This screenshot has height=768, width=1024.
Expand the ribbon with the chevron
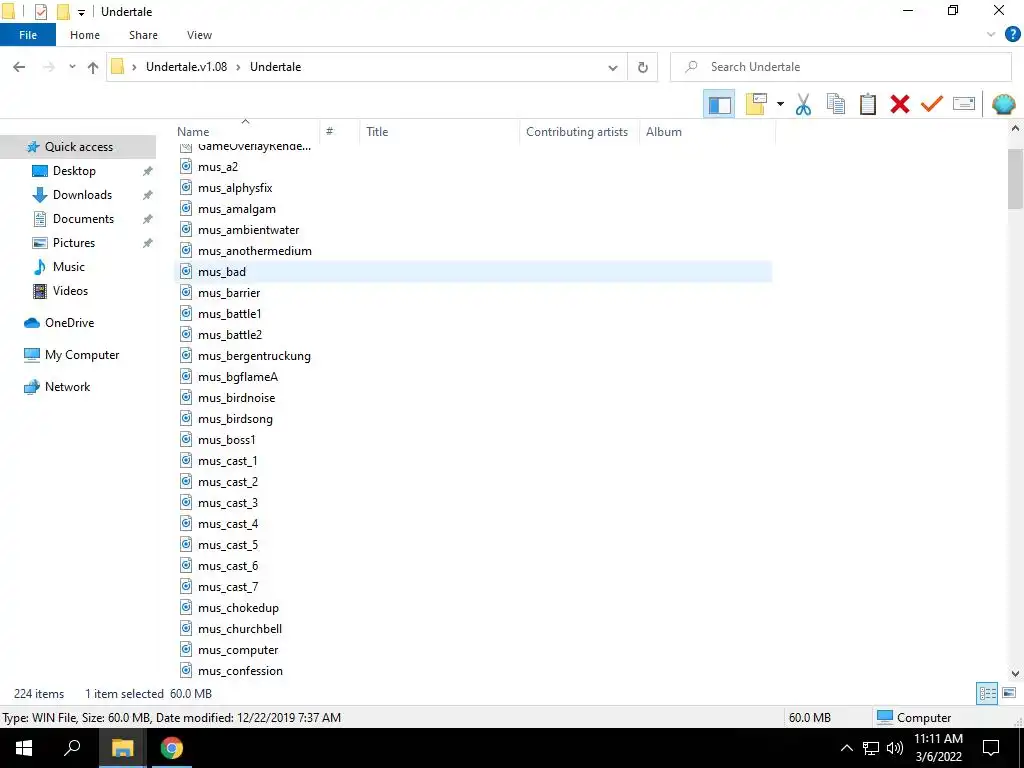[991, 35]
